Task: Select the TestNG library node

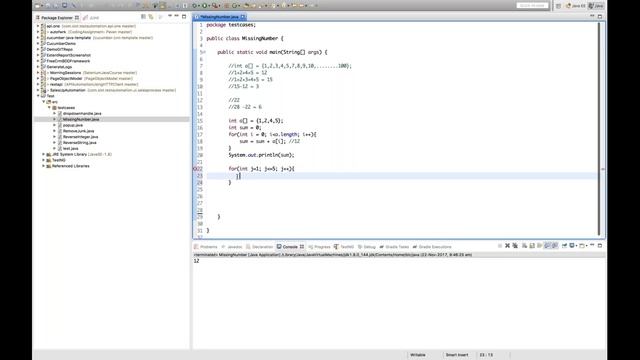Action: (x=58, y=160)
